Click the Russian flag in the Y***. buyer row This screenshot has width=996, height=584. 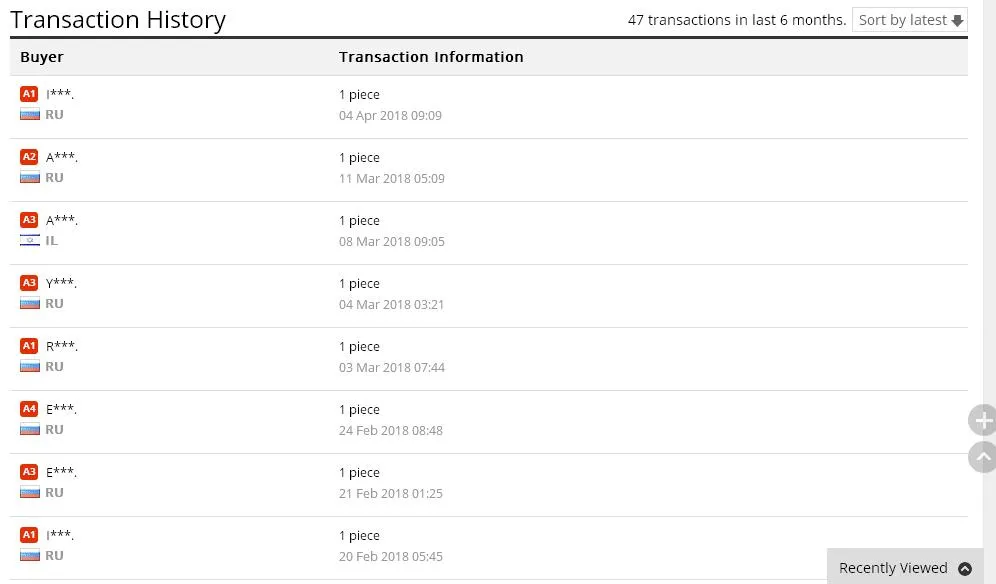tap(30, 303)
